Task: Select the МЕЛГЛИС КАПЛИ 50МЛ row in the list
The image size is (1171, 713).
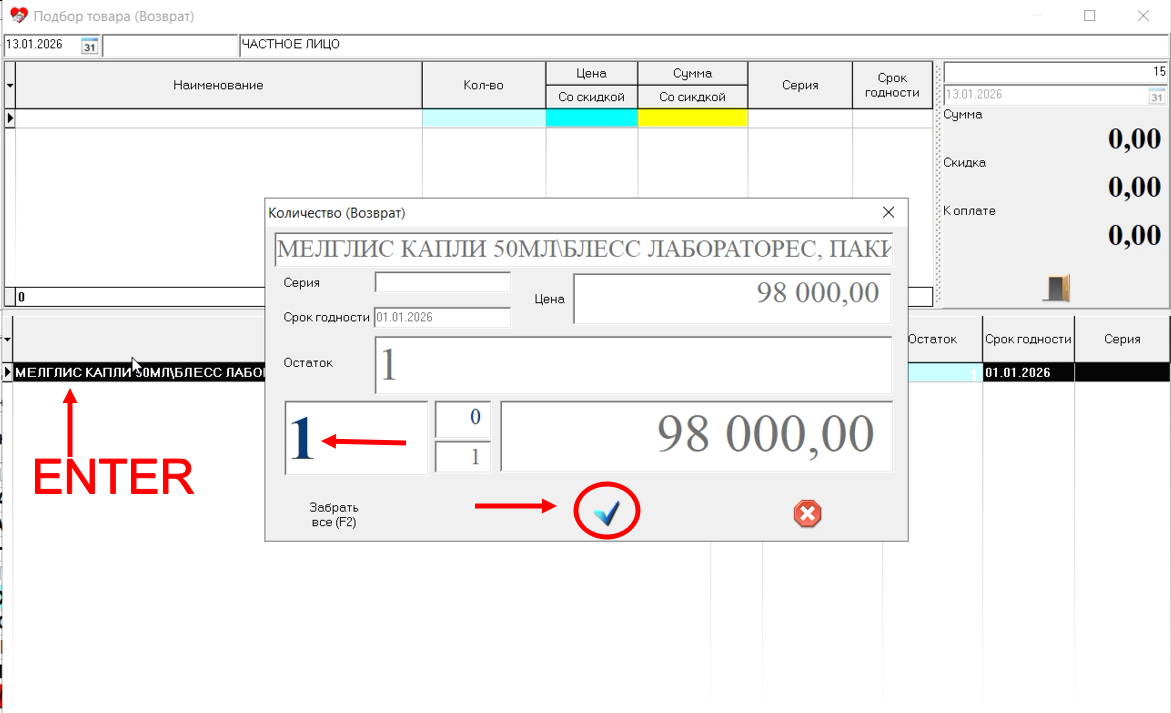Action: pos(130,371)
